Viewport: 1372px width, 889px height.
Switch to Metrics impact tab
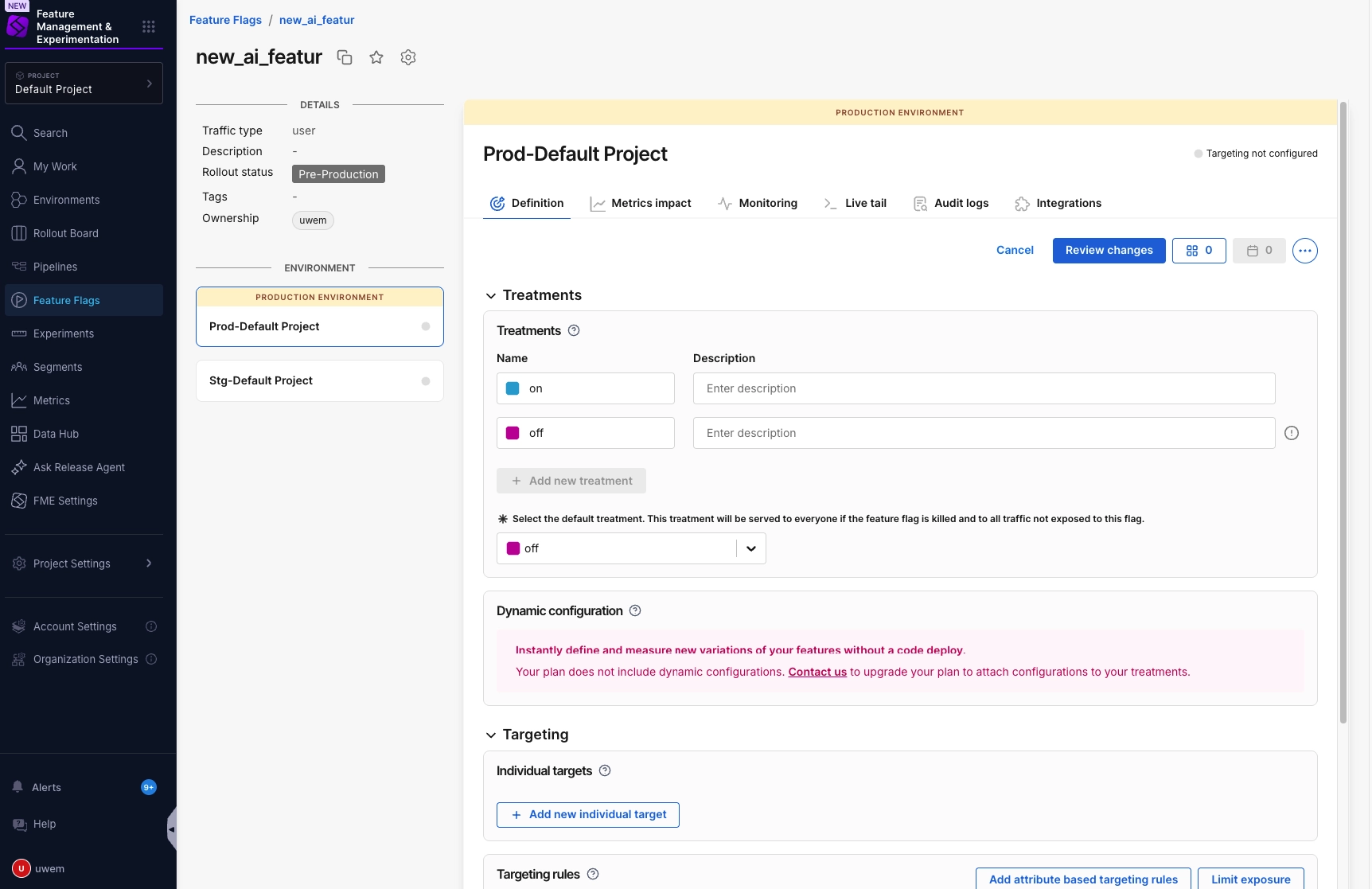click(641, 203)
